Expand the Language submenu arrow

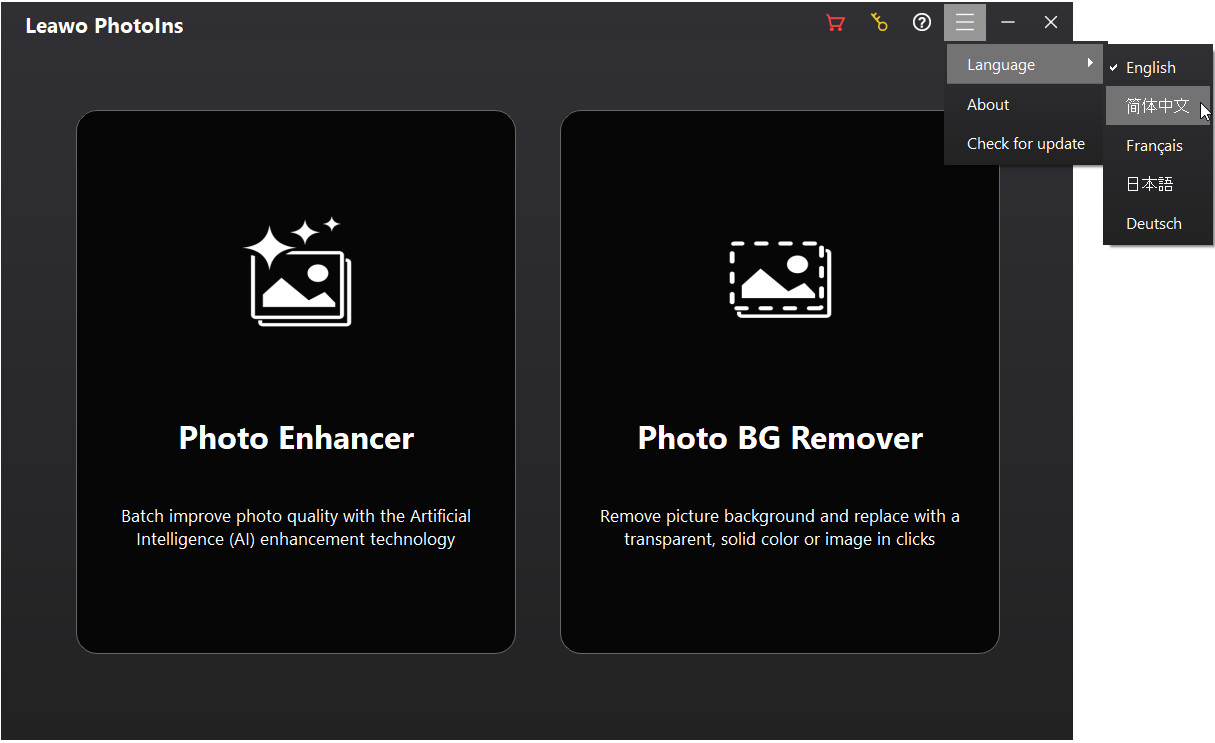click(1090, 64)
